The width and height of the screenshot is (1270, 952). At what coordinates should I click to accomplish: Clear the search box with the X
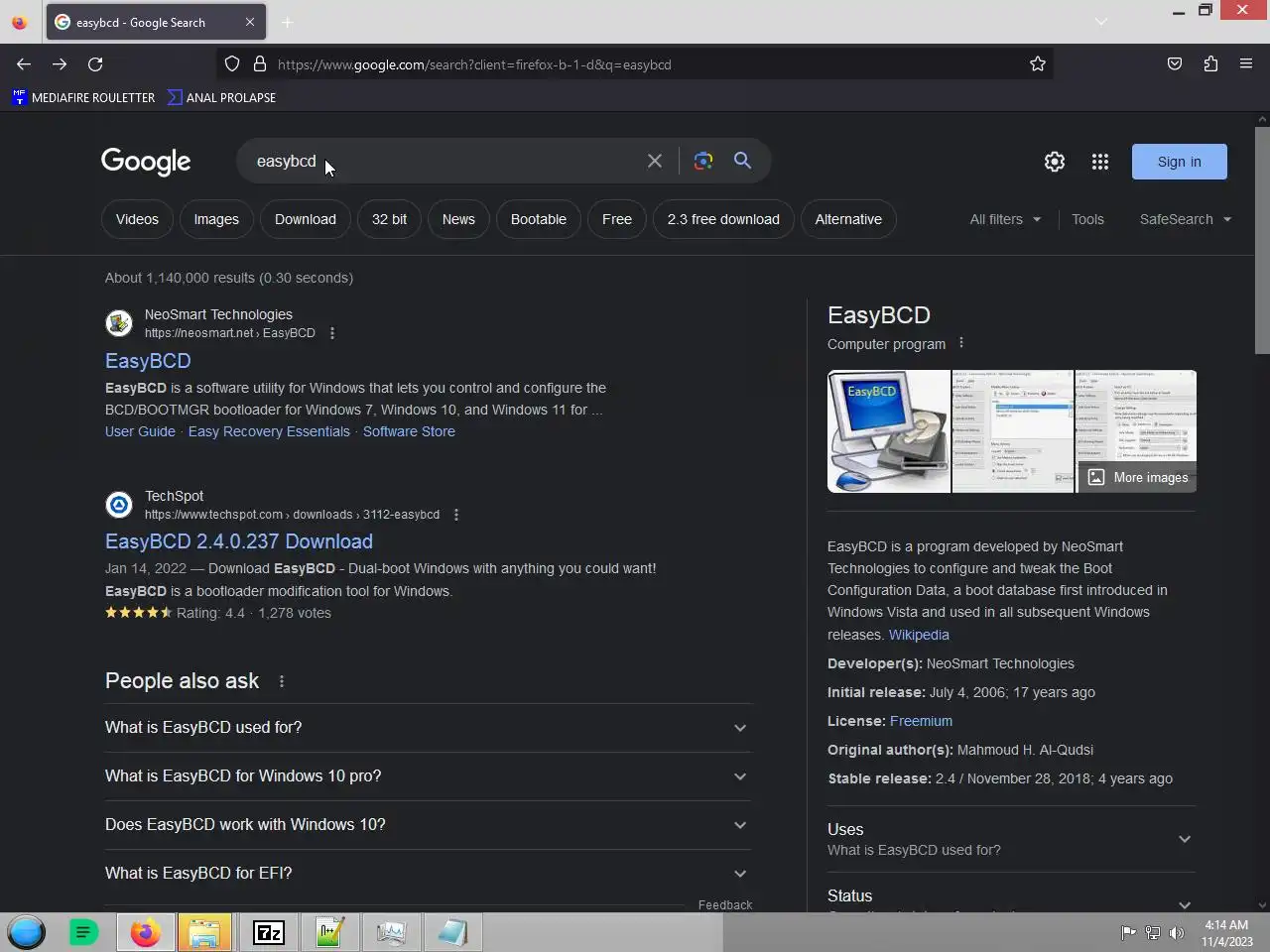click(x=655, y=161)
